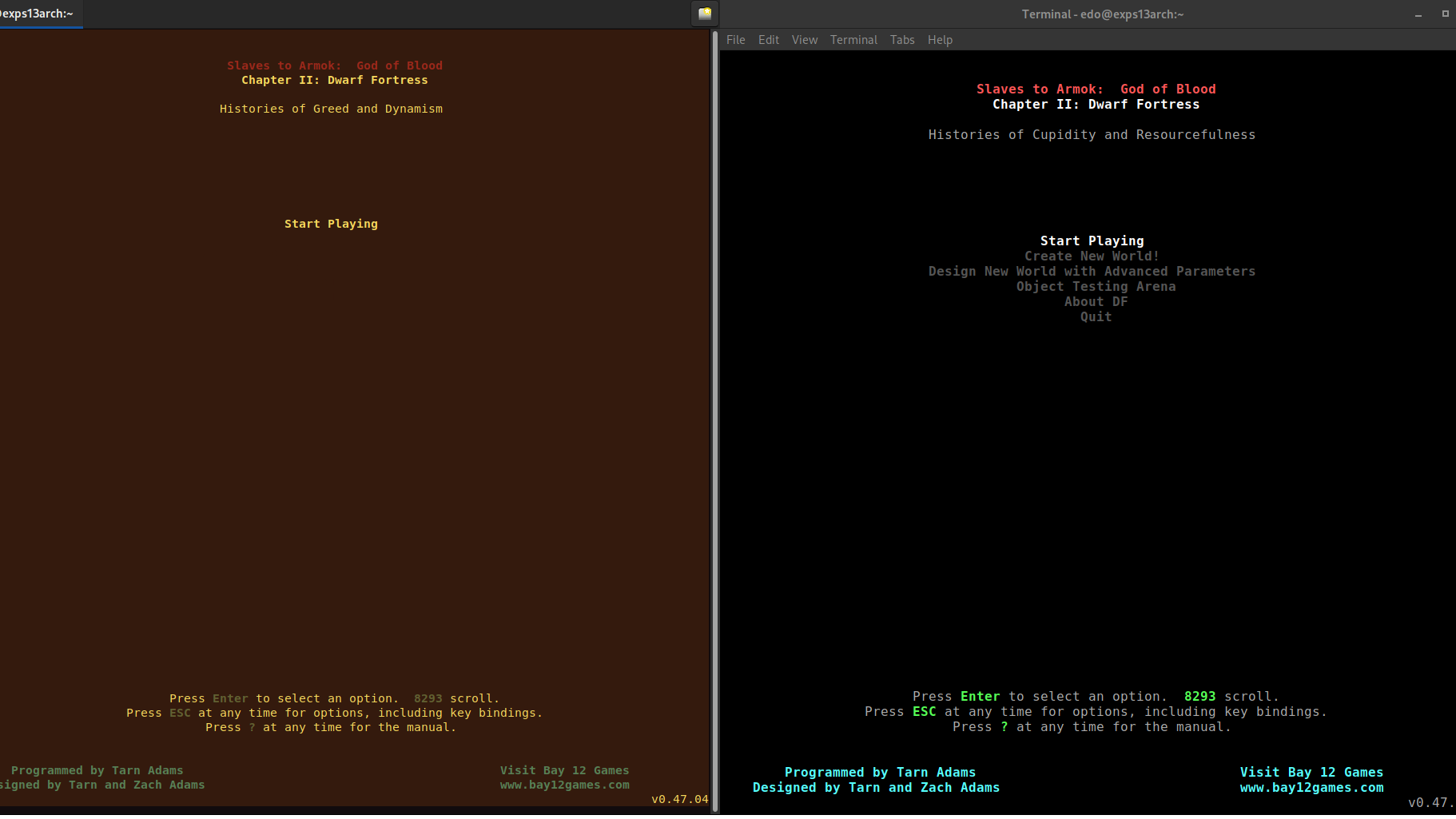The height and width of the screenshot is (819, 1456).
Task: Select Start Playing in the right terminal
Action: click(1092, 241)
